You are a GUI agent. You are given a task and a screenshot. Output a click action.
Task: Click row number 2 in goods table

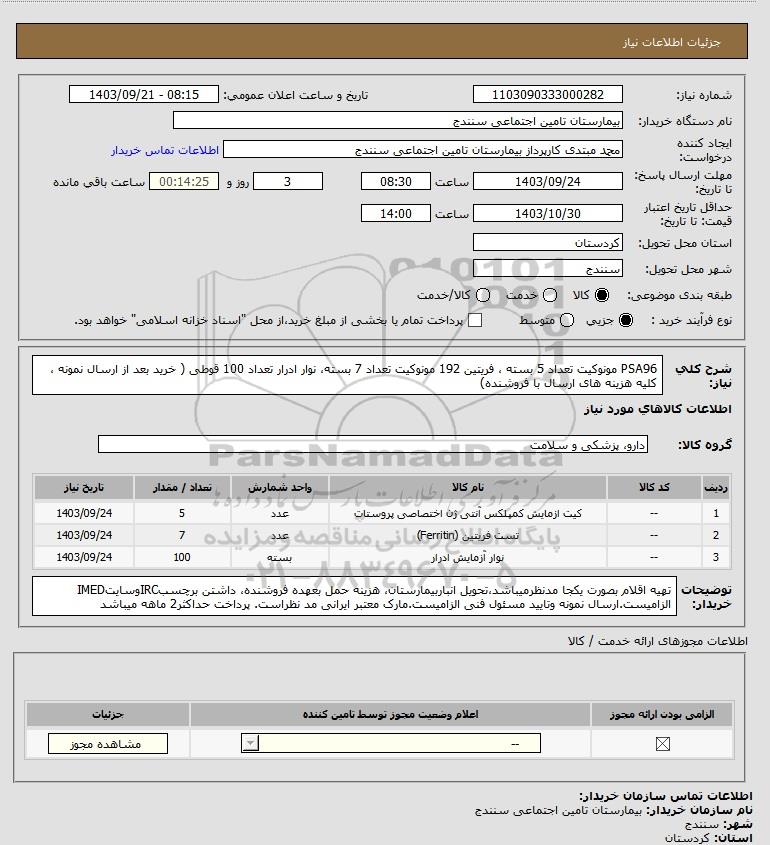[716, 535]
